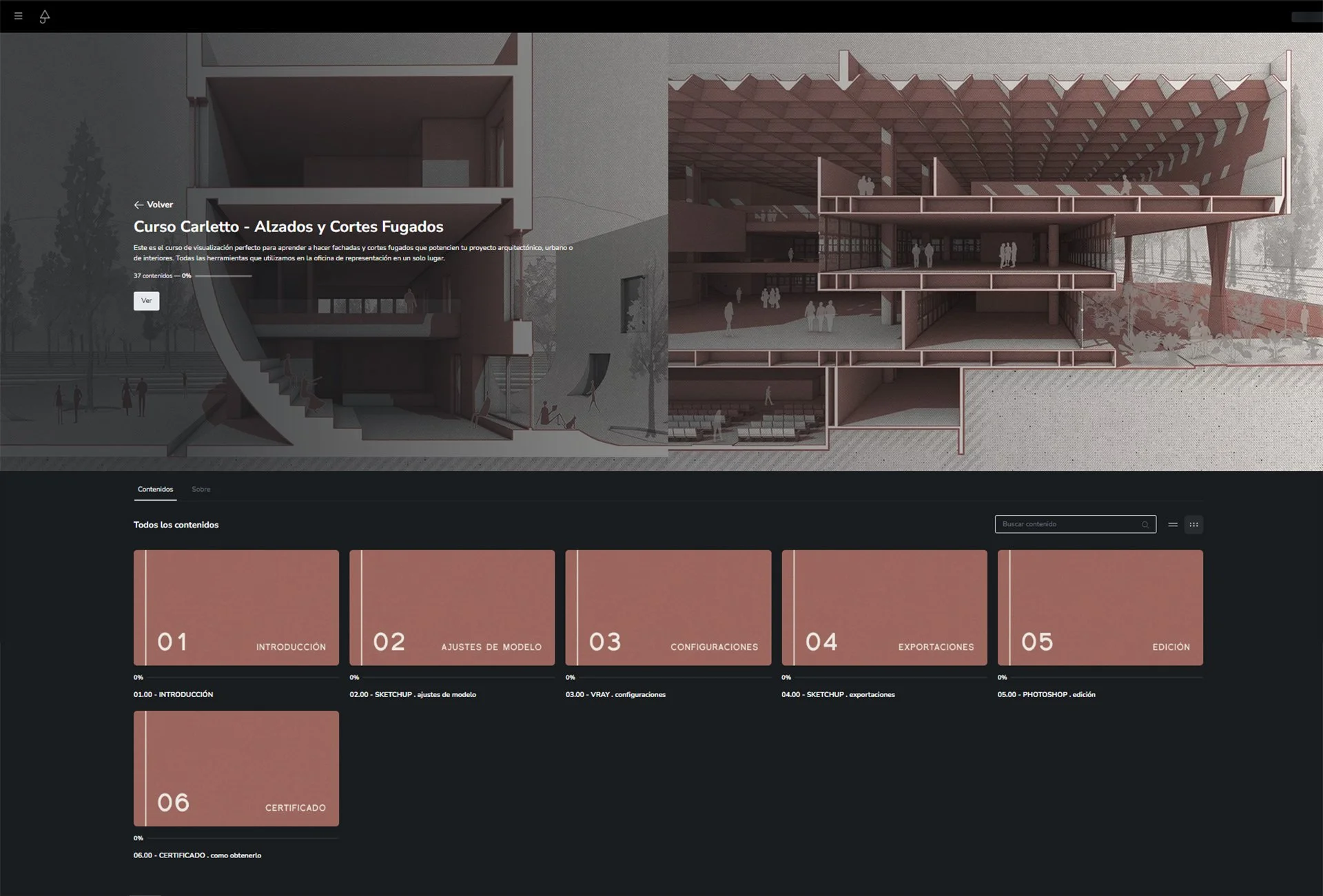The width and height of the screenshot is (1323, 896).
Task: Open the 04 Exportaciones module thumbnail
Action: coord(884,607)
